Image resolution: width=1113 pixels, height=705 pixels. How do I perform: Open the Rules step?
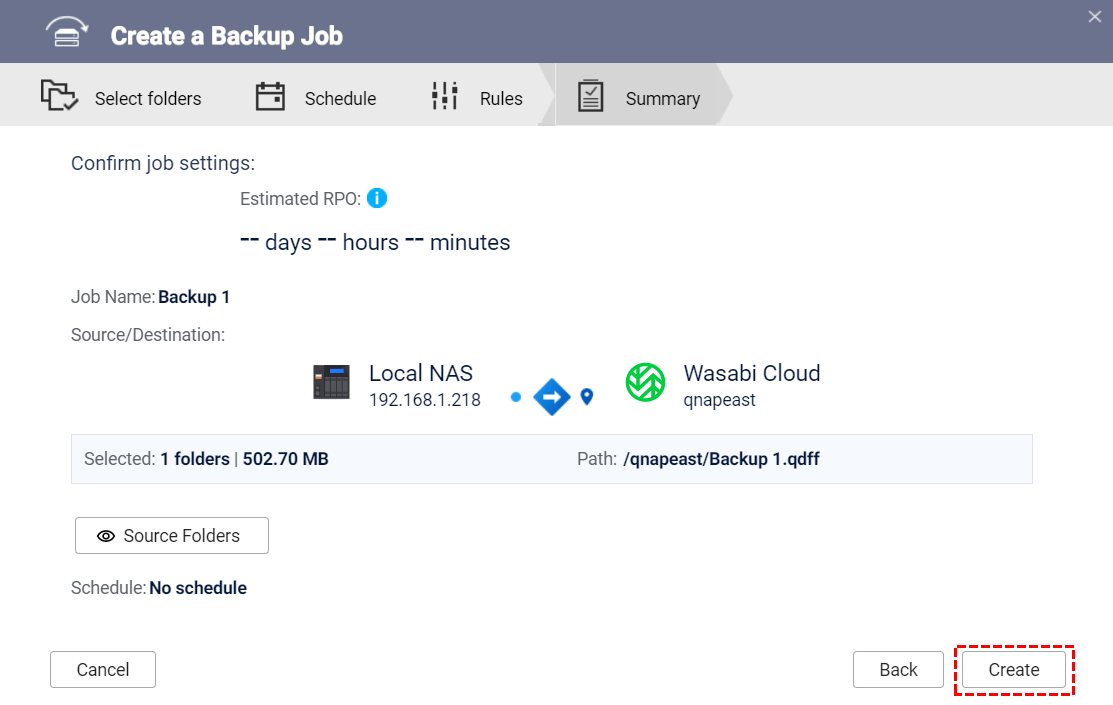coord(501,99)
